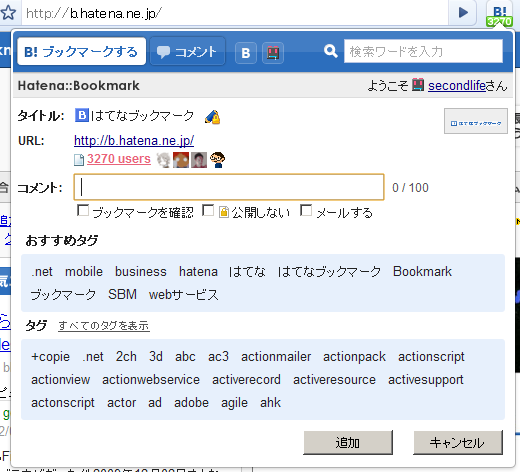Select tag activeresource
This screenshot has width=520, height=472.
[334, 380]
